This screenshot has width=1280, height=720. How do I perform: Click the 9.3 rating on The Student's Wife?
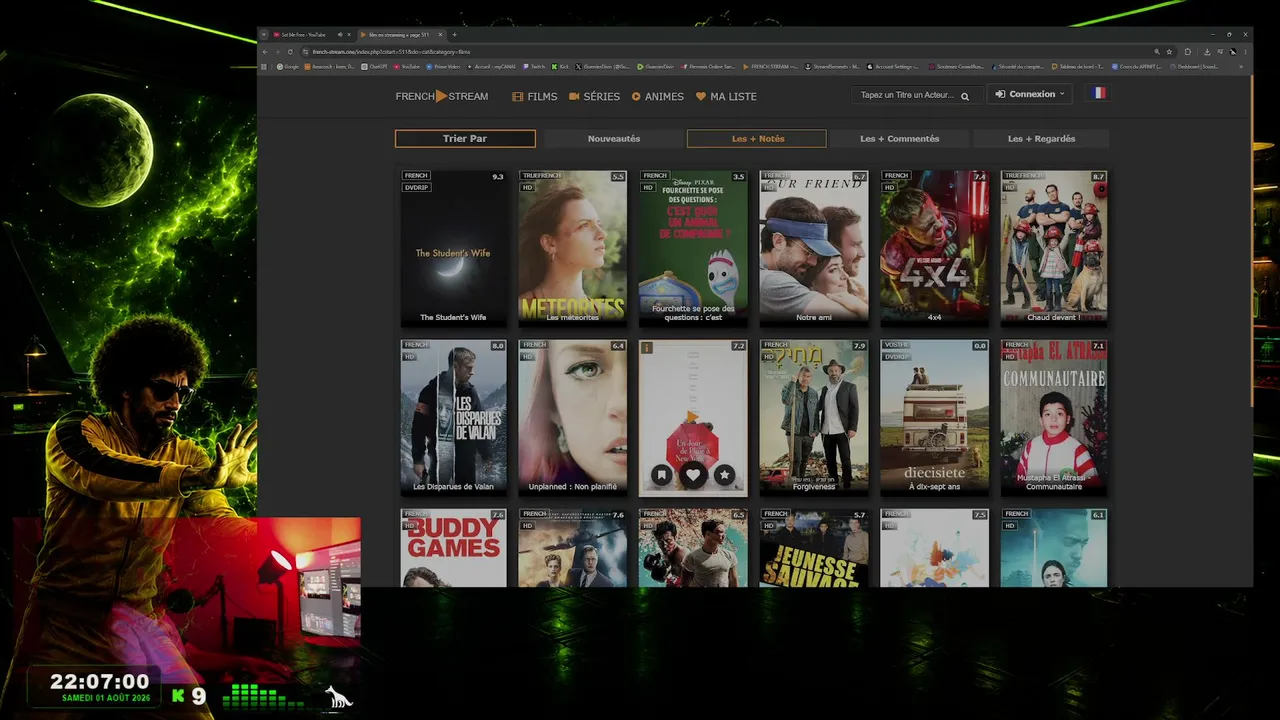pyautogui.click(x=498, y=177)
